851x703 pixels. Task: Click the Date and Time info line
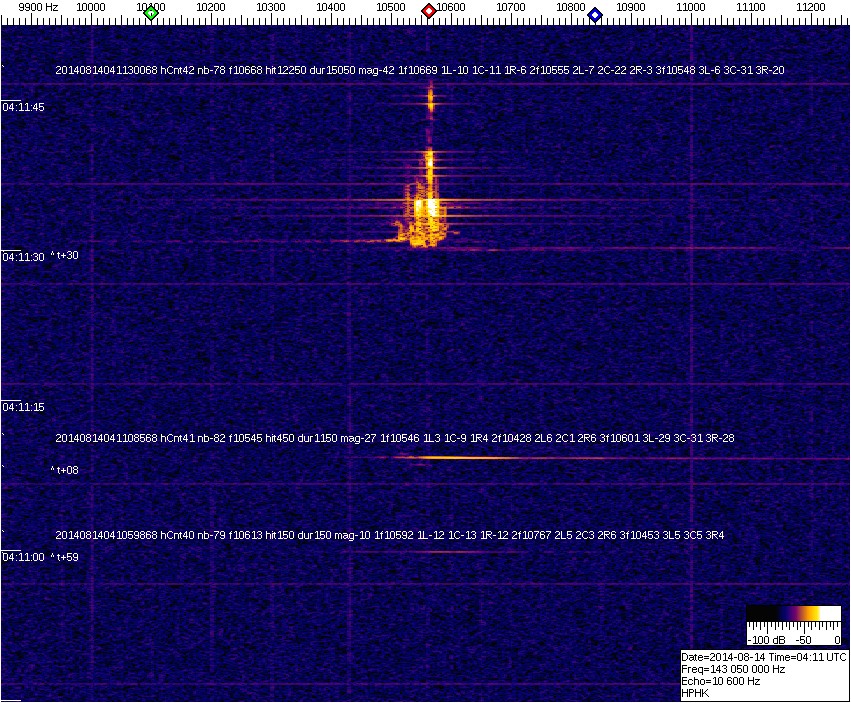(763, 657)
